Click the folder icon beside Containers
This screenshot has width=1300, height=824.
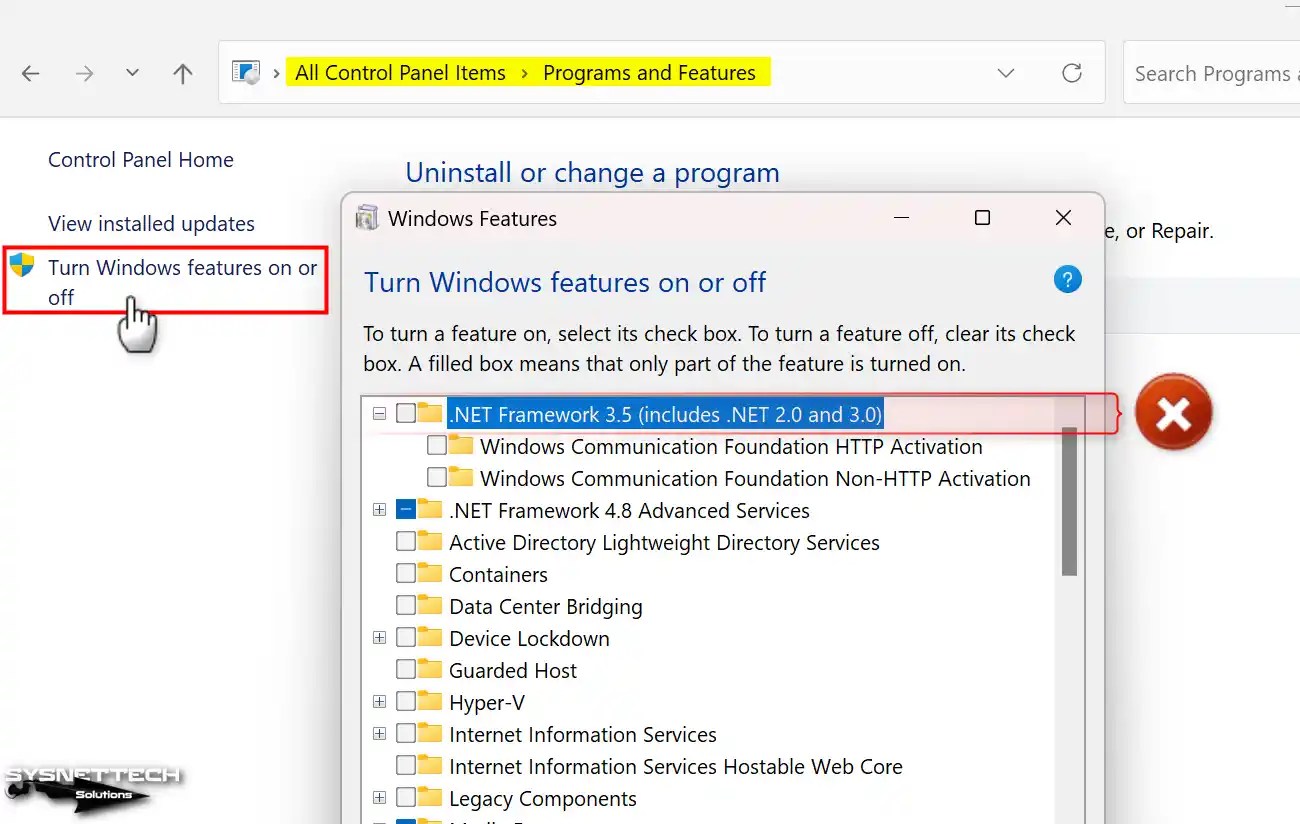tap(430, 574)
